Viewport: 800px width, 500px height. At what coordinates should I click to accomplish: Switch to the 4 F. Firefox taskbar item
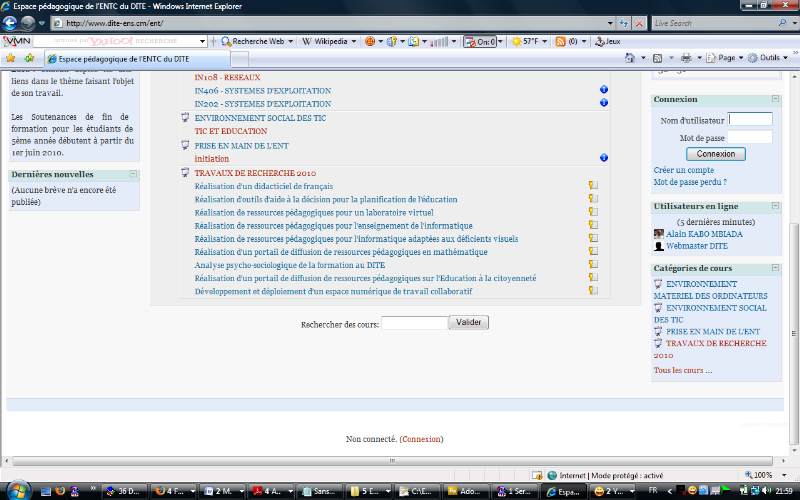174,491
